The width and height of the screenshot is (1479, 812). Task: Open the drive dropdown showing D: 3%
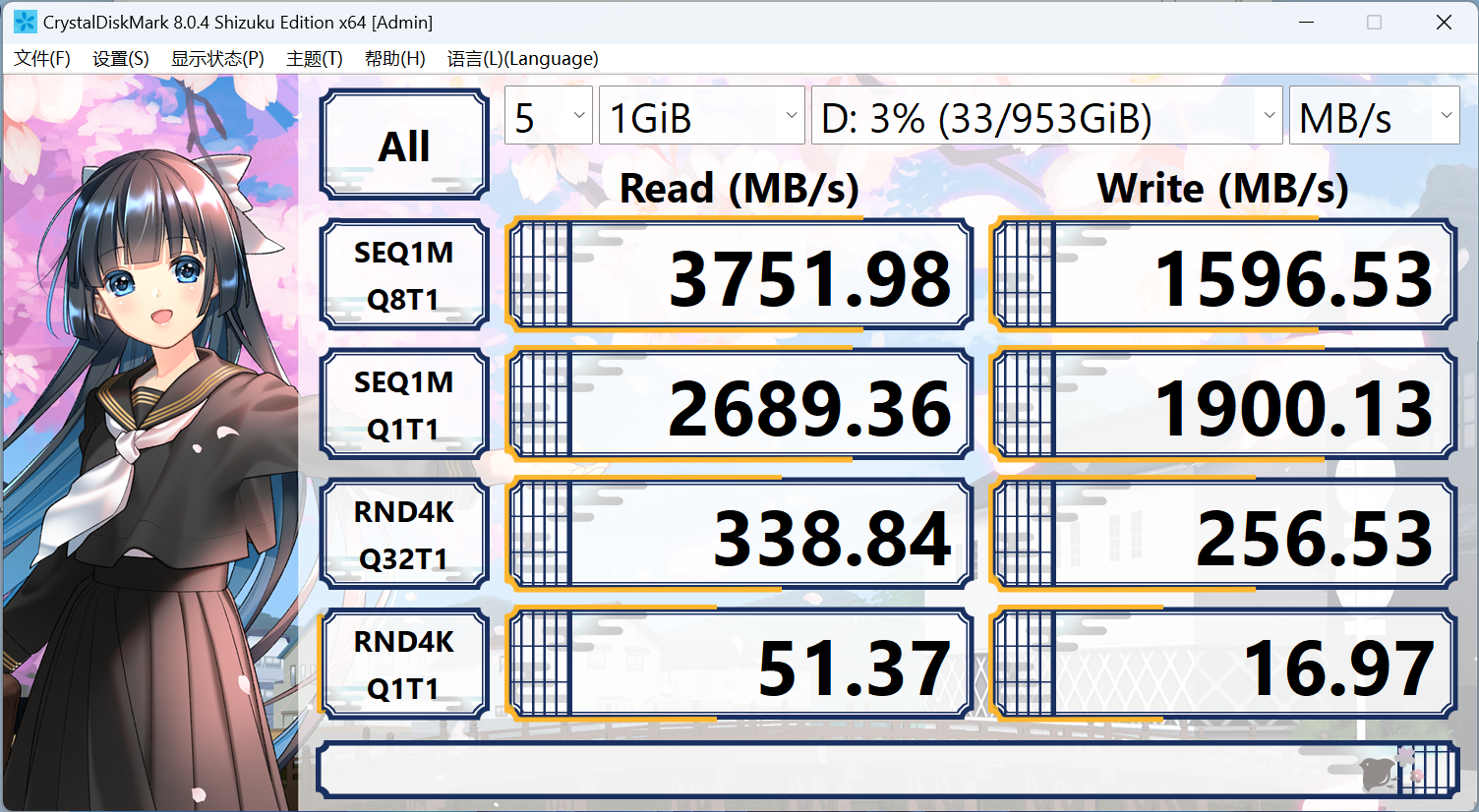click(x=1047, y=115)
